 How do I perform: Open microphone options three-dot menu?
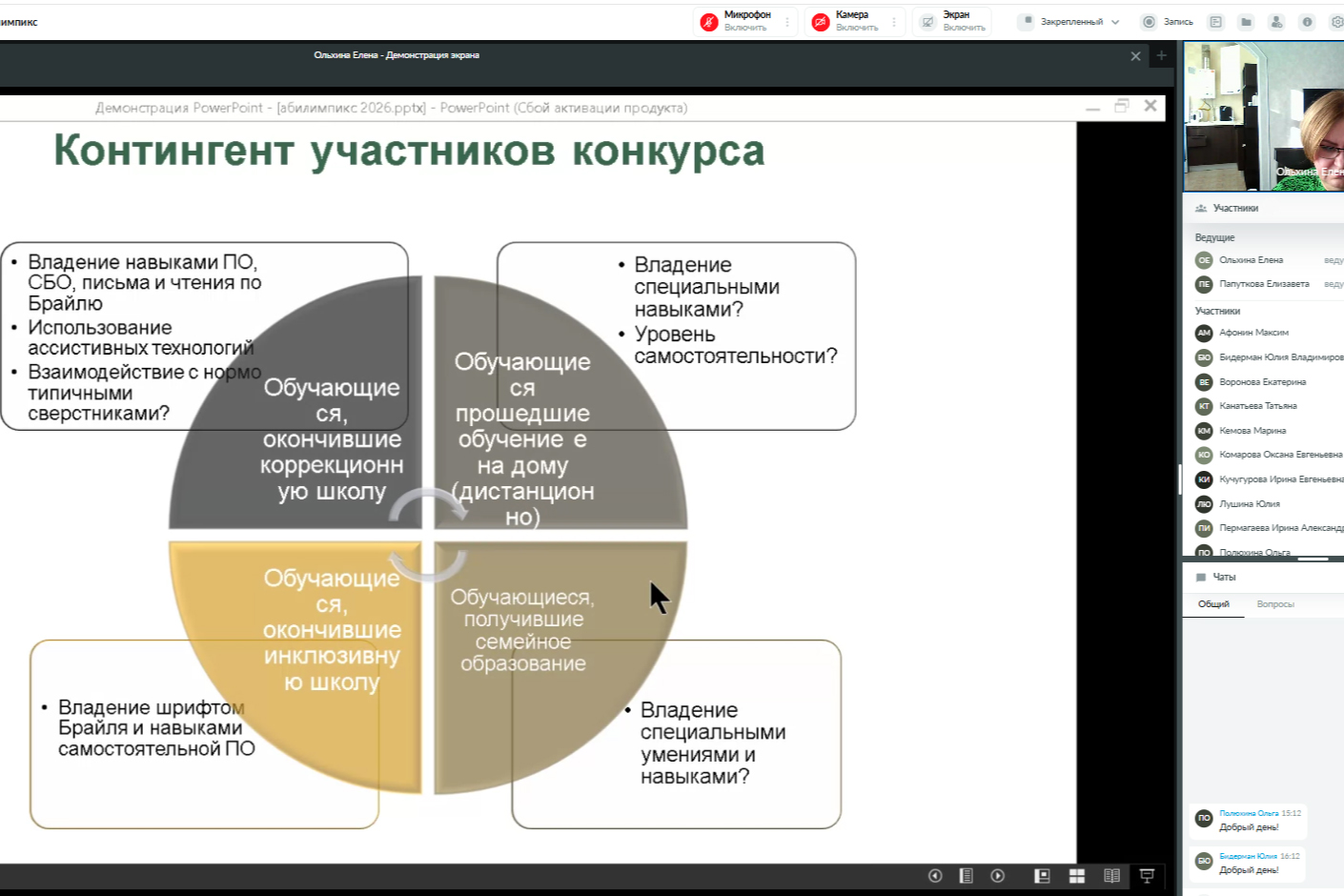click(787, 22)
